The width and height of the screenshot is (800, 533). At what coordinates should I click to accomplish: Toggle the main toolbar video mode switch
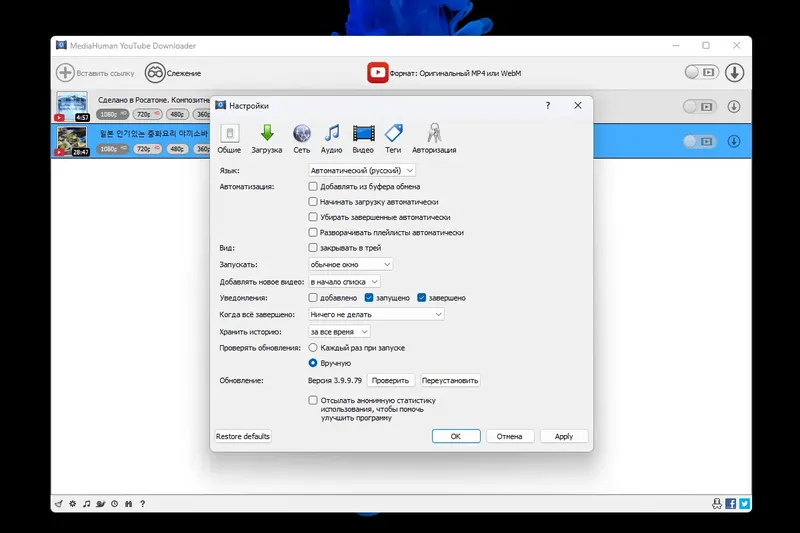702,72
